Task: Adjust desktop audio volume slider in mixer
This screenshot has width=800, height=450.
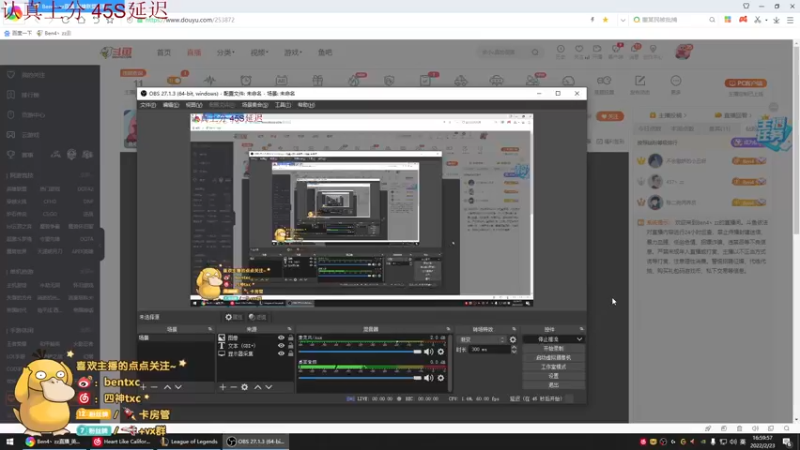Action: tap(360, 378)
